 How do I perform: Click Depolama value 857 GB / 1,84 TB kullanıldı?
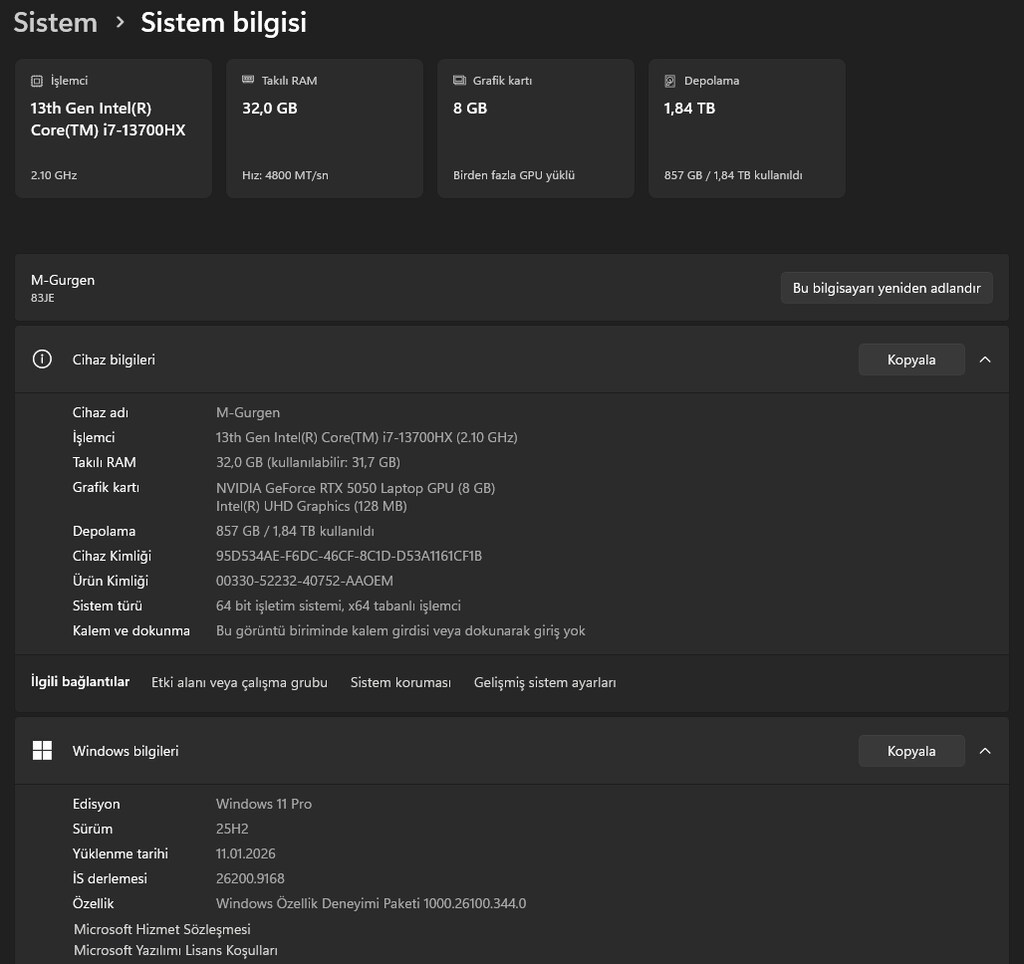295,531
